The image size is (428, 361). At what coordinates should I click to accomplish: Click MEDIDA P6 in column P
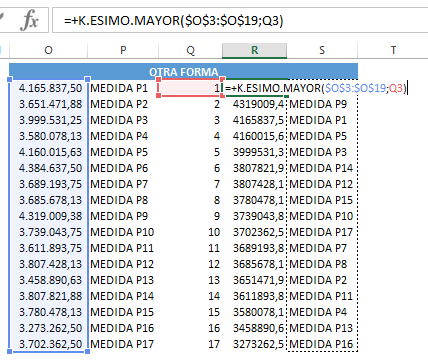[119, 168]
